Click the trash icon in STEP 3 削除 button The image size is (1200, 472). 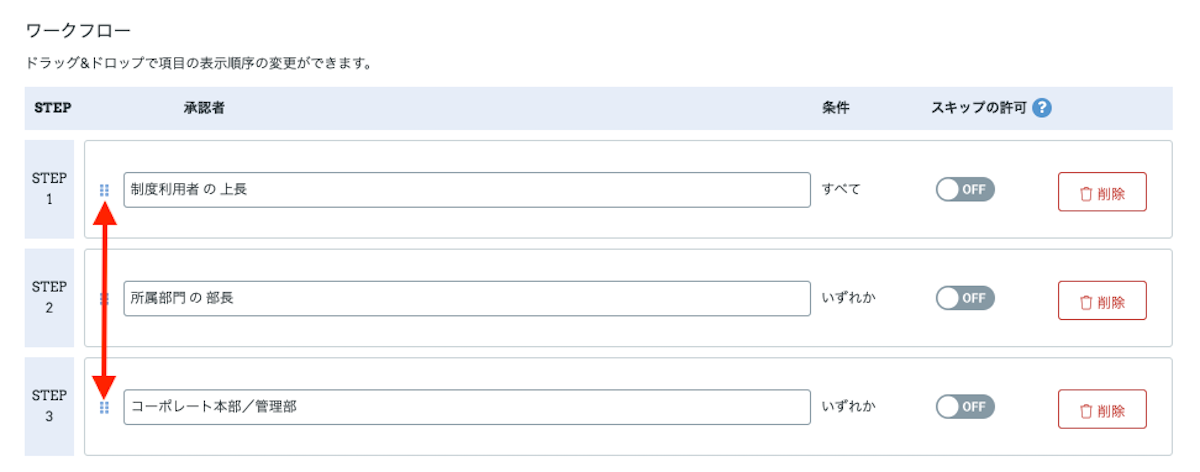tap(1085, 410)
